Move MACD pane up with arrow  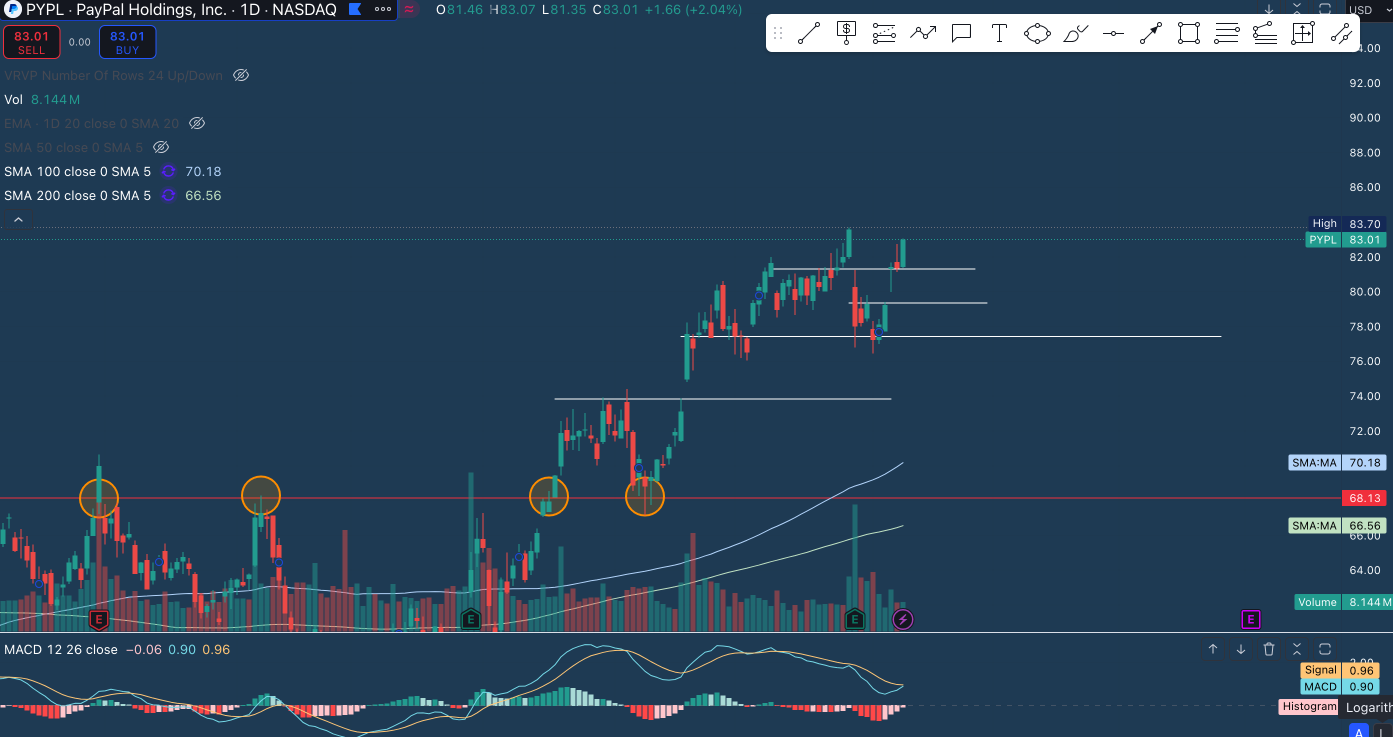click(x=1213, y=649)
